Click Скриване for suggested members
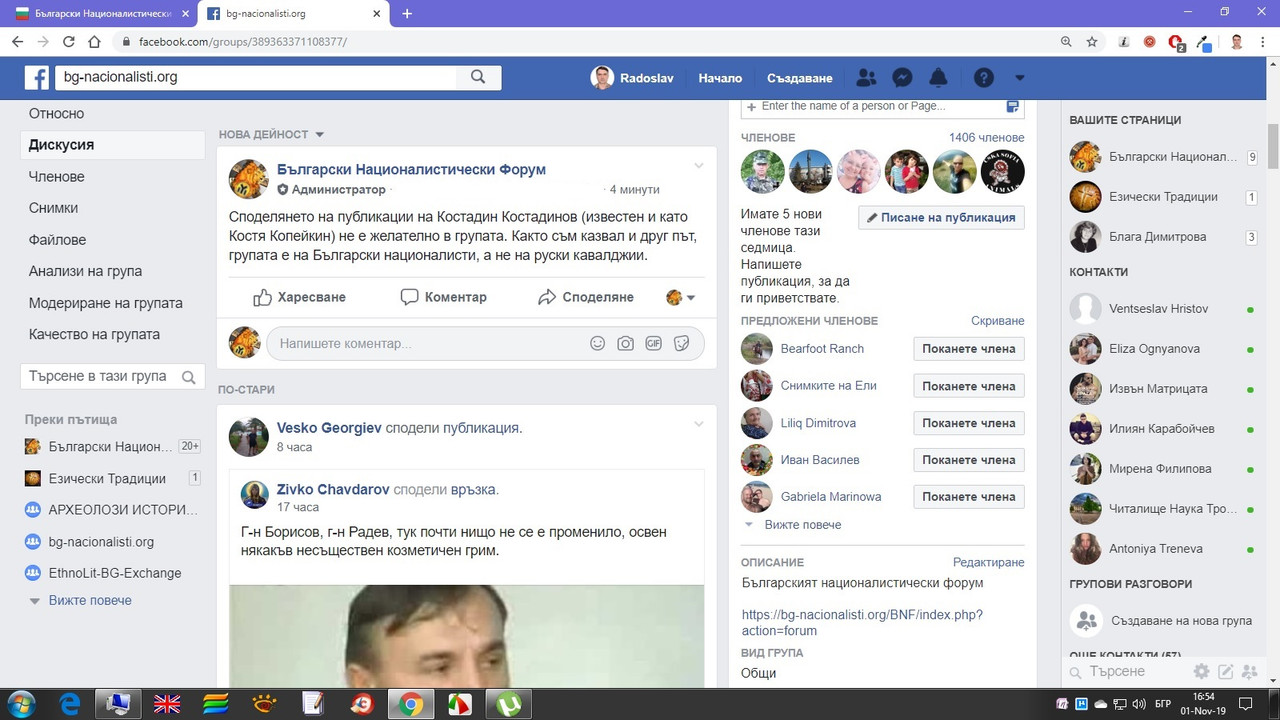This screenshot has width=1280, height=720. coord(998,321)
